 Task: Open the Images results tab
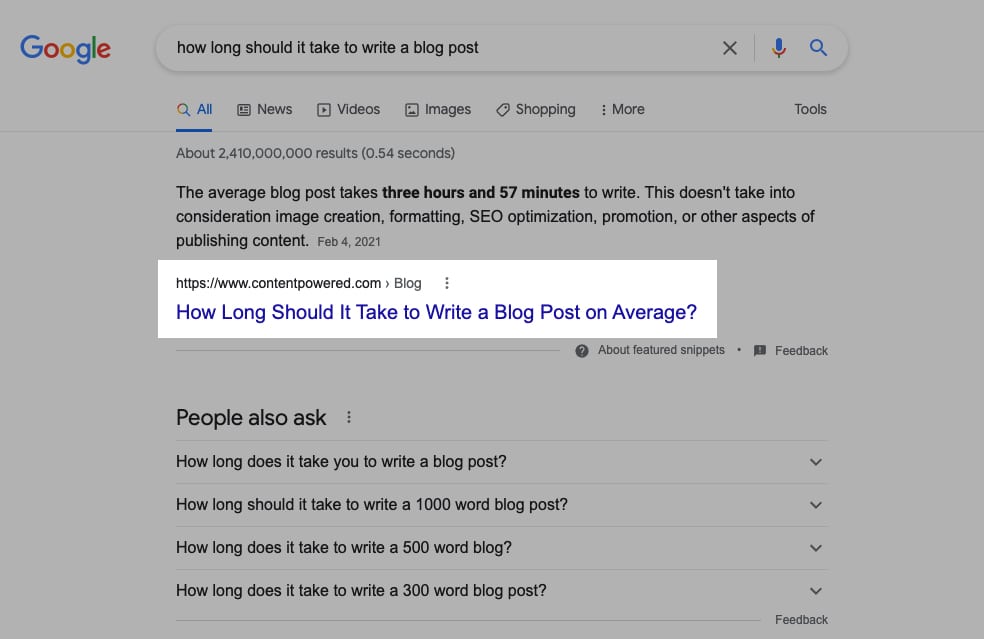438,110
